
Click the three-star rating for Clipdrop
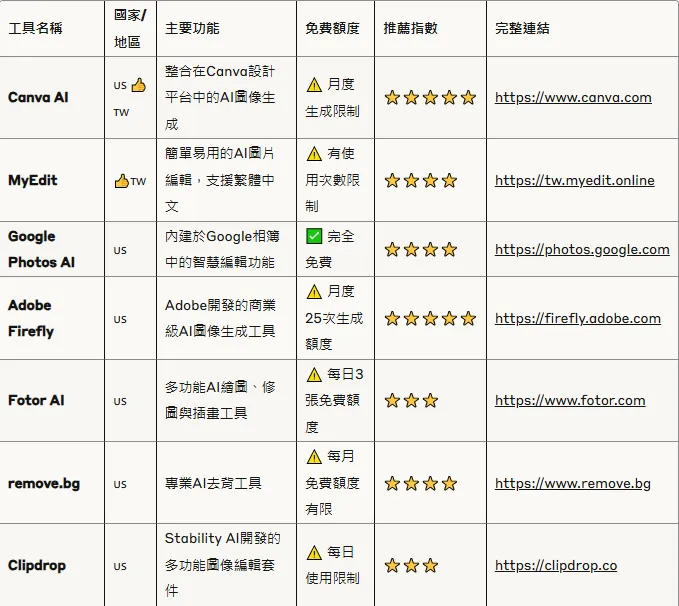coord(411,565)
